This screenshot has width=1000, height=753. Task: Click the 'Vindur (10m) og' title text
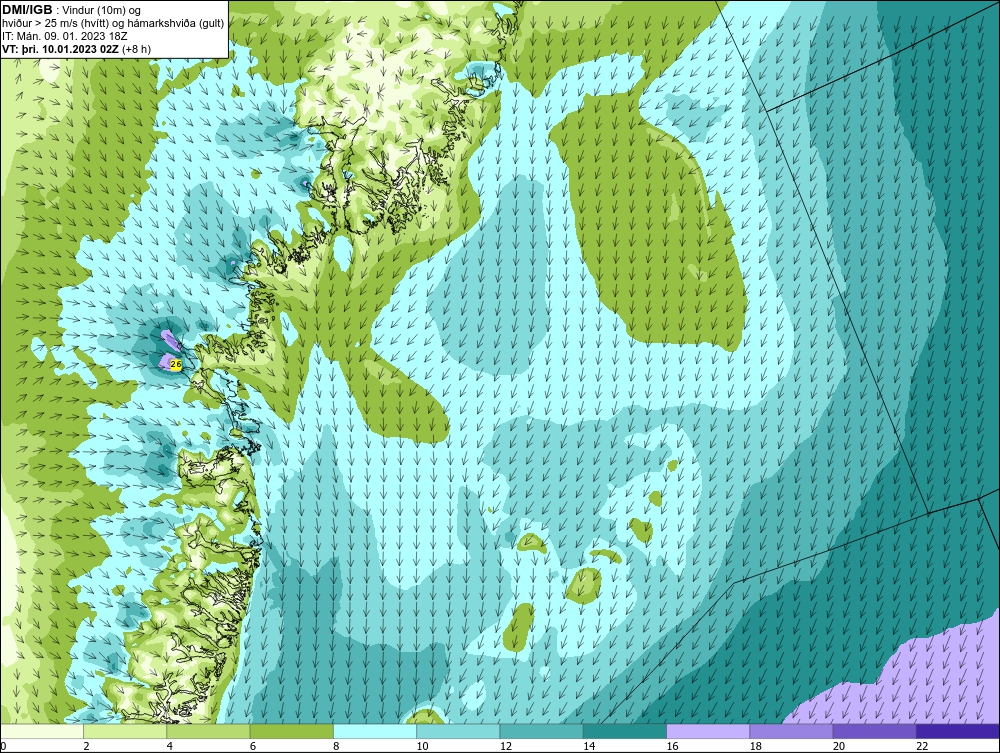103,11
